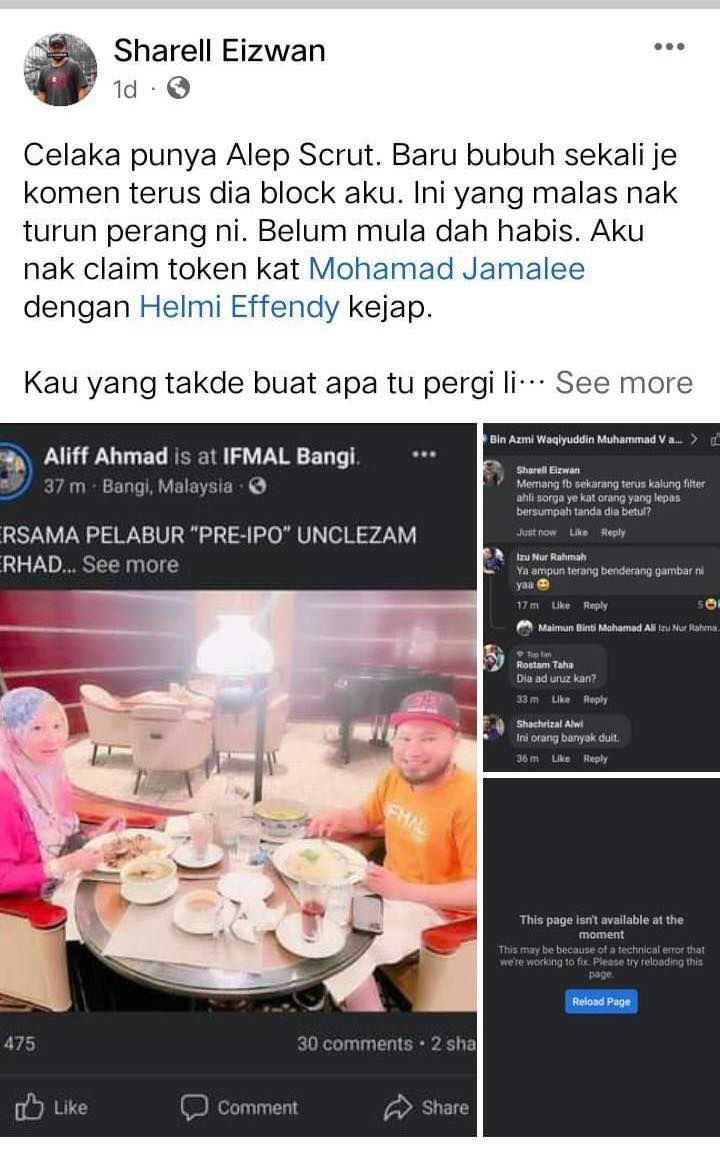Tap the thumbs-up Like icon
Image resolution: width=720 pixels, height=1152 pixels.
(29, 1106)
